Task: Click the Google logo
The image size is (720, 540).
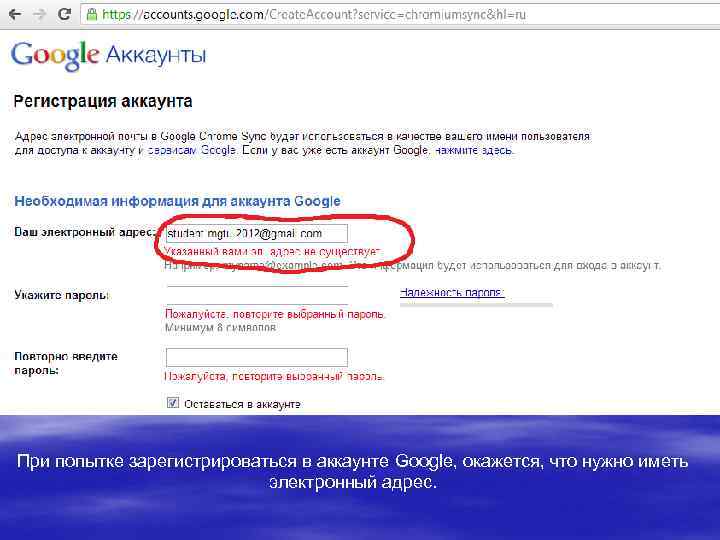Action: click(55, 56)
